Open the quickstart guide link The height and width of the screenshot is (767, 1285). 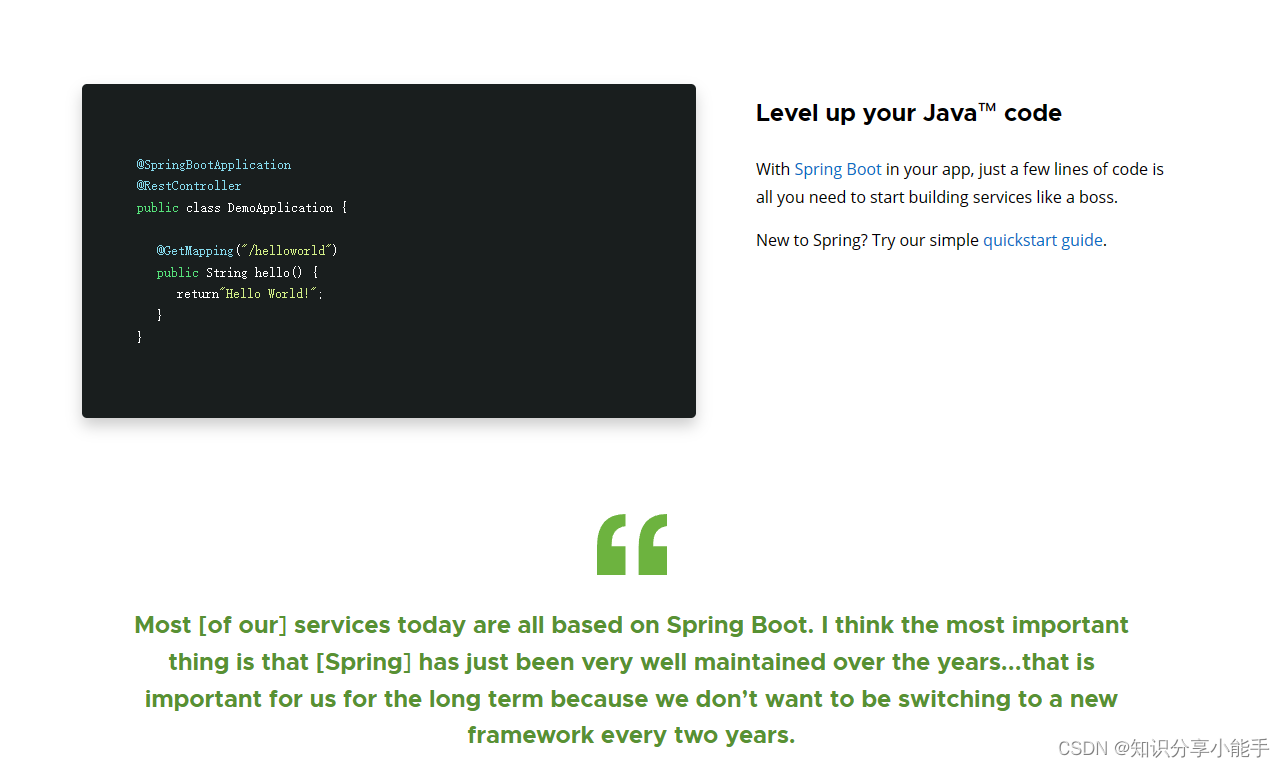click(1043, 240)
